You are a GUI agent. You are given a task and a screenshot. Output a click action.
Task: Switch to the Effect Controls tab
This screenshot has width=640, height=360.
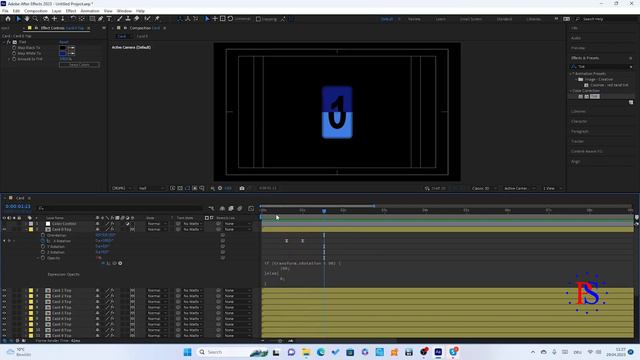(62, 28)
